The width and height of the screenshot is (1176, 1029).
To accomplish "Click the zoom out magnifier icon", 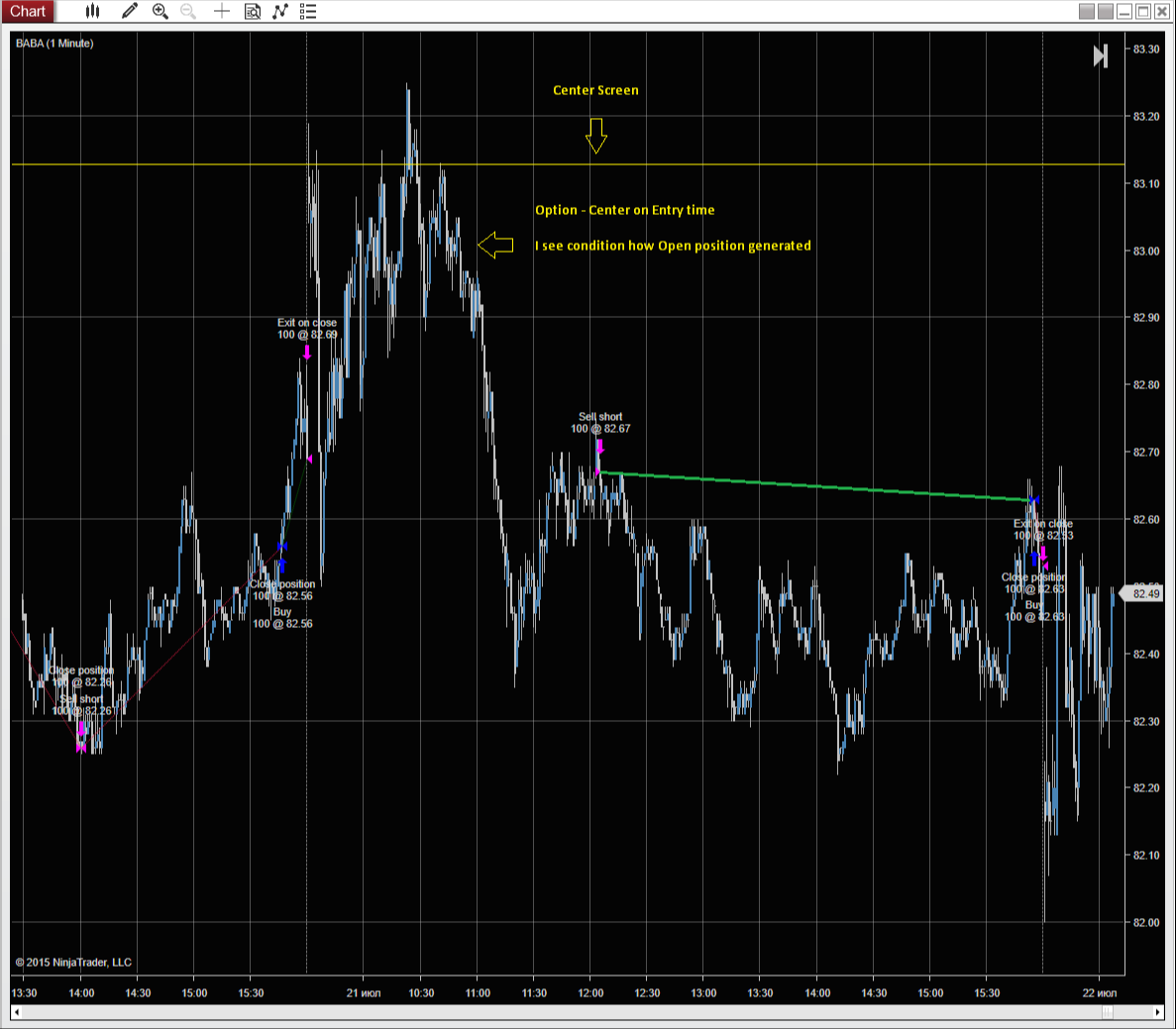I will (x=188, y=11).
